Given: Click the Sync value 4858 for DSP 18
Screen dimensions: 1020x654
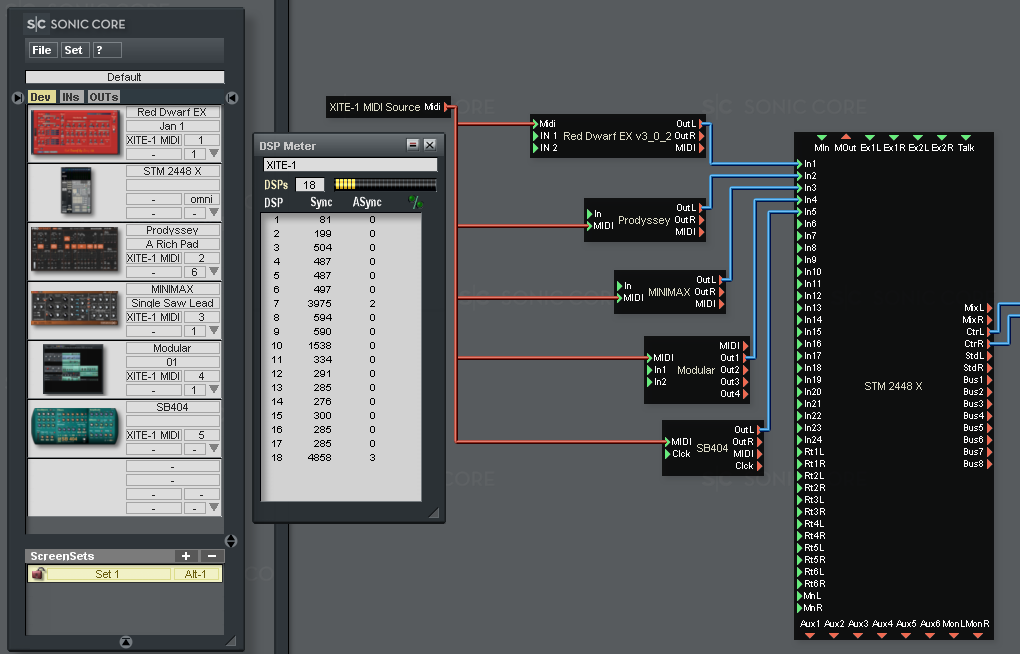Looking at the screenshot, I should coord(319,457).
